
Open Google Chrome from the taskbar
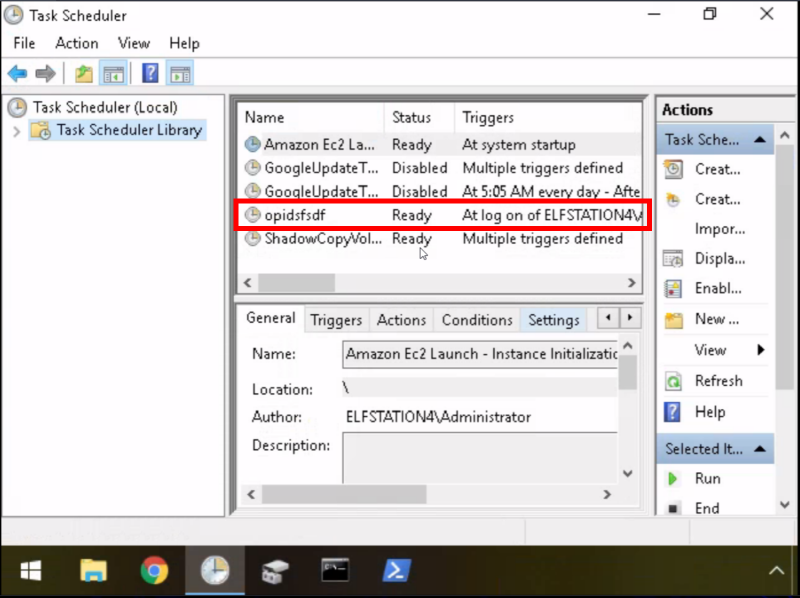click(x=154, y=571)
